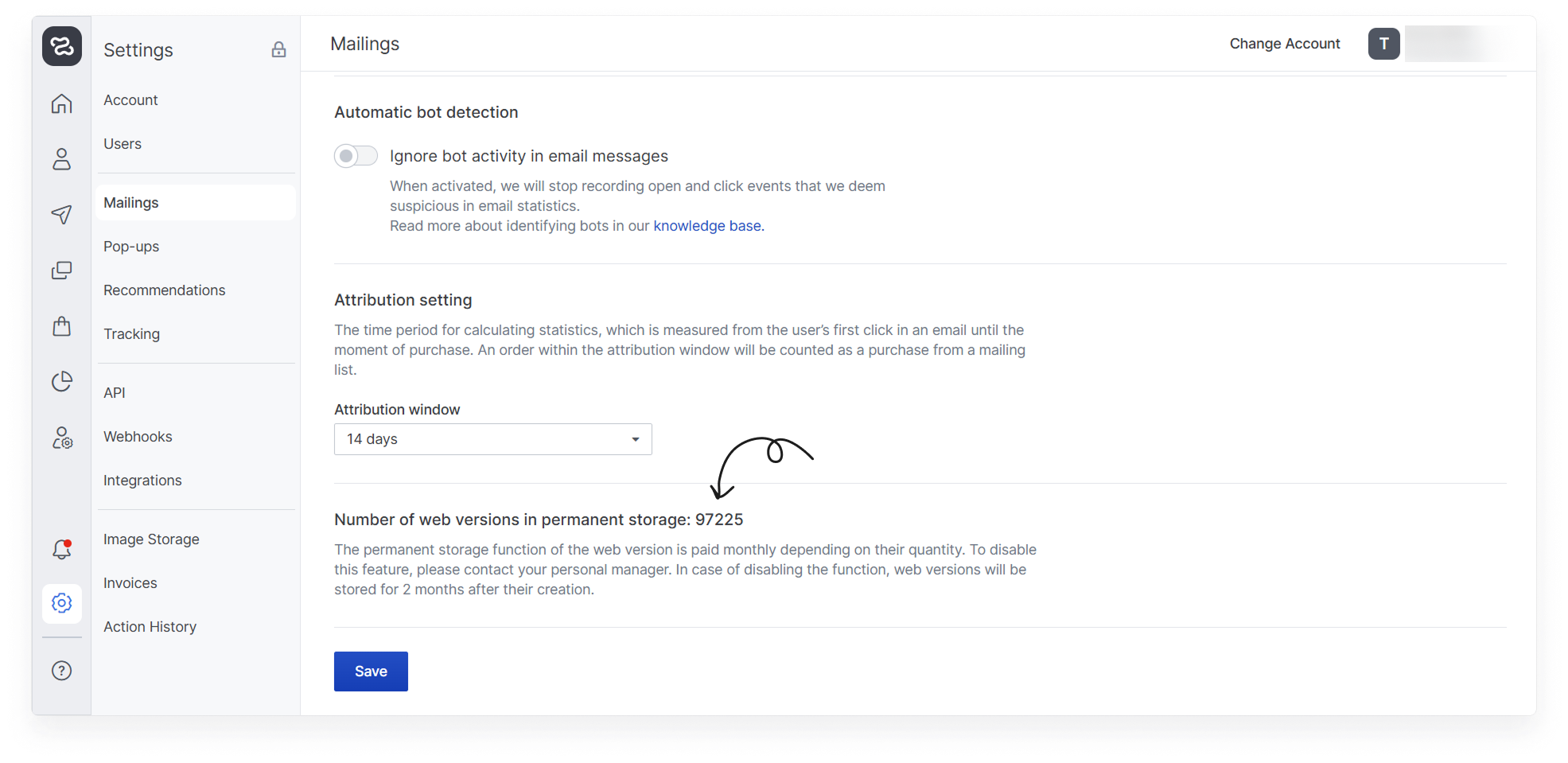Click the T account avatar
1568x763 pixels.
pyautogui.click(x=1383, y=44)
